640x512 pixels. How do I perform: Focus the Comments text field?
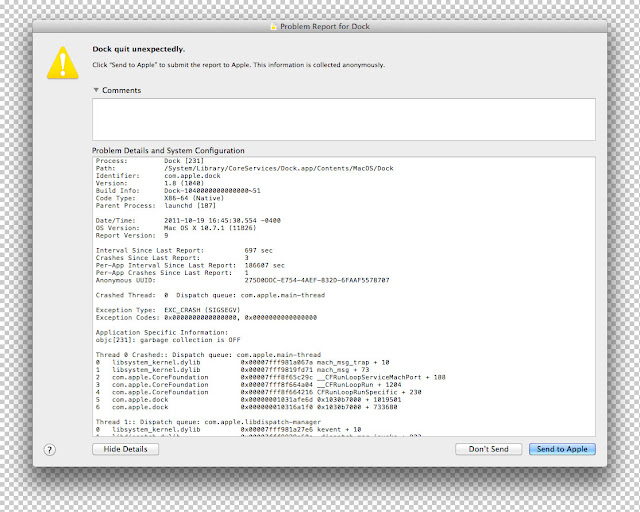[x=344, y=119]
